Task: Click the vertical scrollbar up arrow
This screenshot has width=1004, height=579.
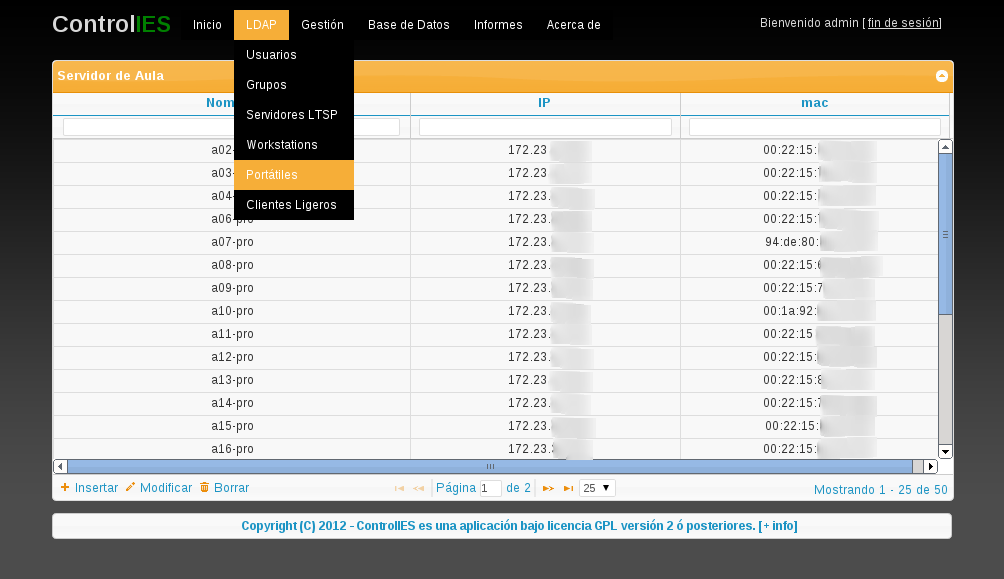Action: (945, 147)
